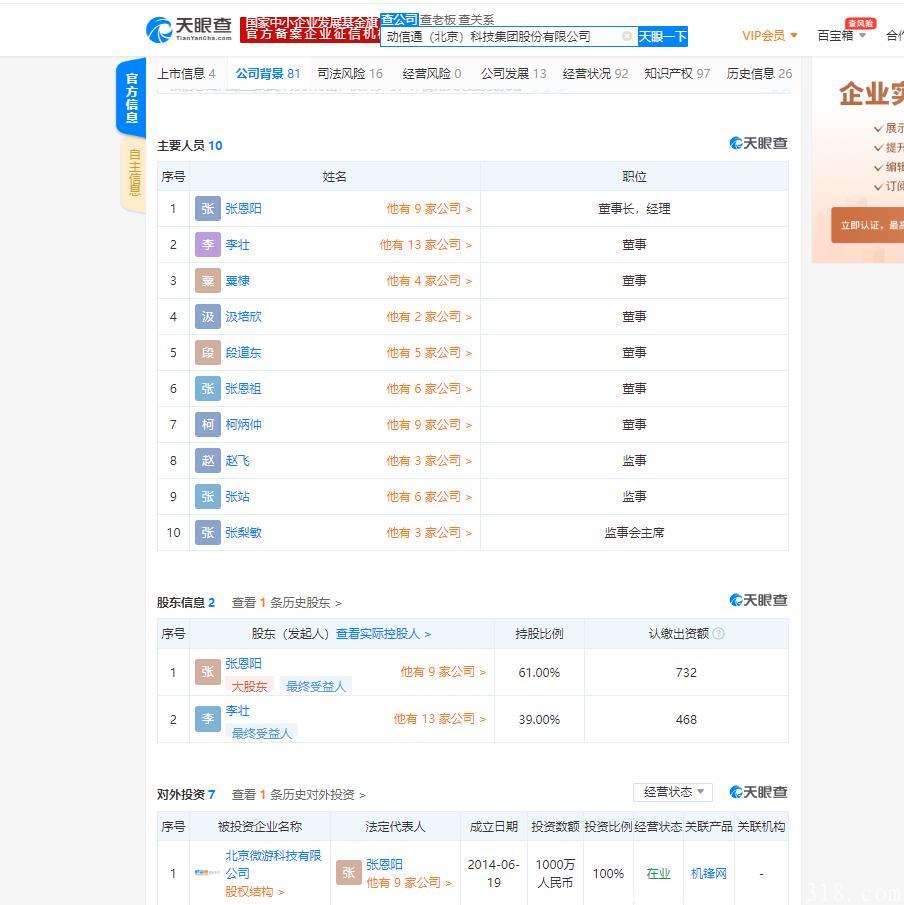
Task: Open the 百宝箱 dropdown menu
Action: (x=841, y=36)
